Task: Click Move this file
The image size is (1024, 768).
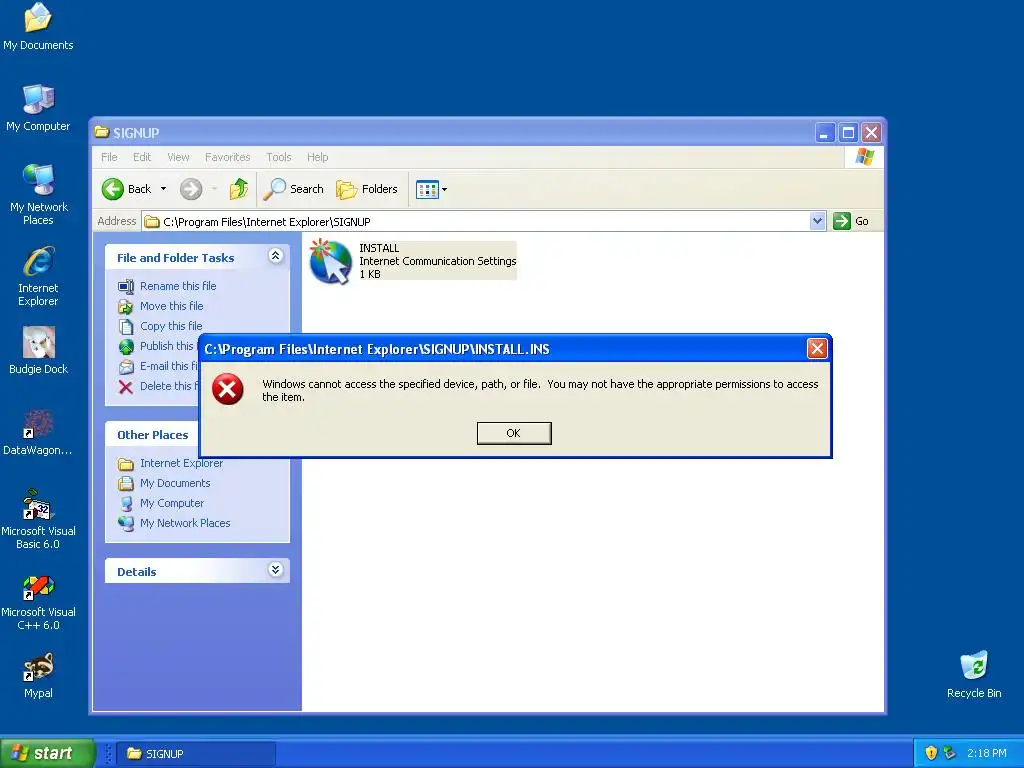Action: click(171, 306)
